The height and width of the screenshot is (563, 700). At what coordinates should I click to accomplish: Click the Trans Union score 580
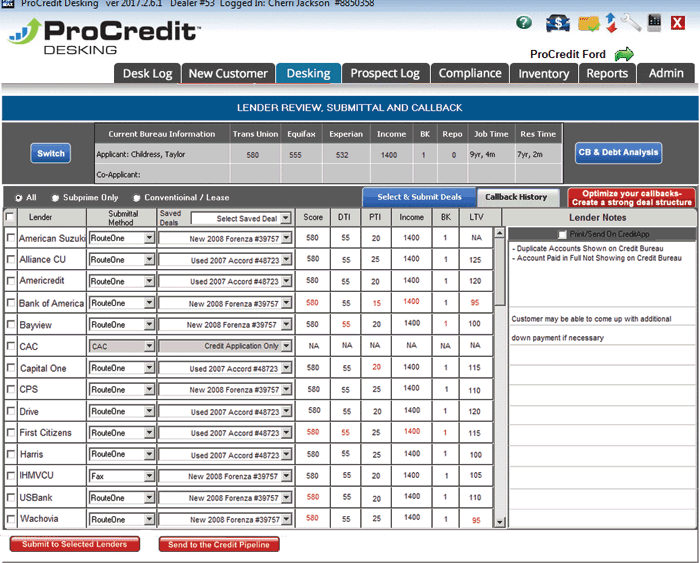253,155
